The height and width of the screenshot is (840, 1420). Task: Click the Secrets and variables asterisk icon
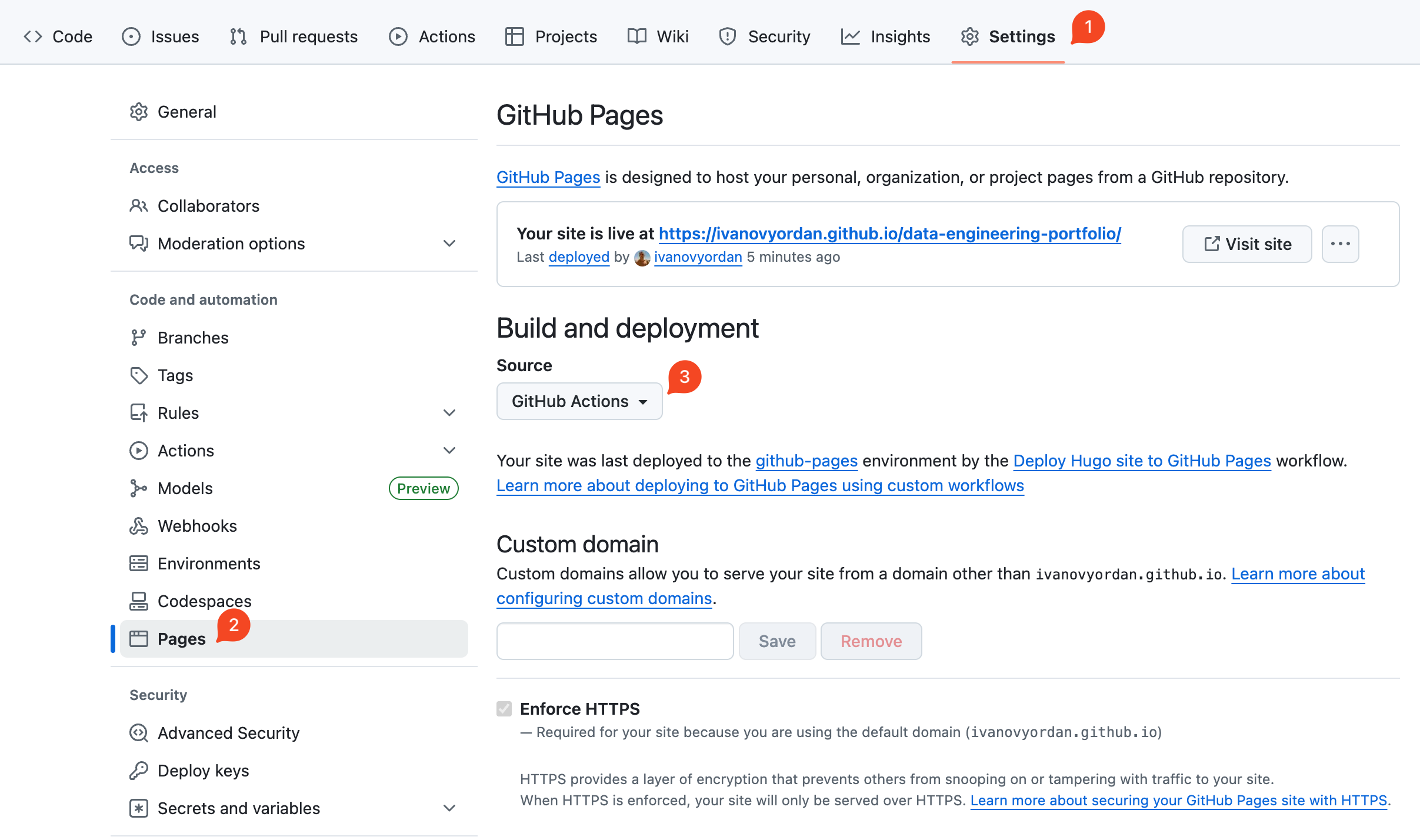[x=139, y=808]
